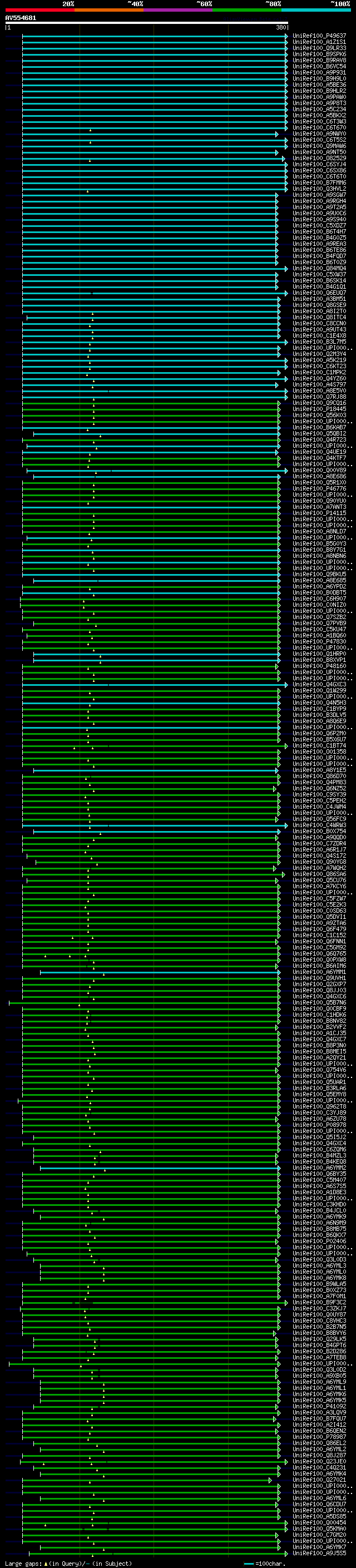Screen dimensions: 356x1568
Task: Click the label UniRef100_Q7RJ88
Action: click(x=319, y=397)
